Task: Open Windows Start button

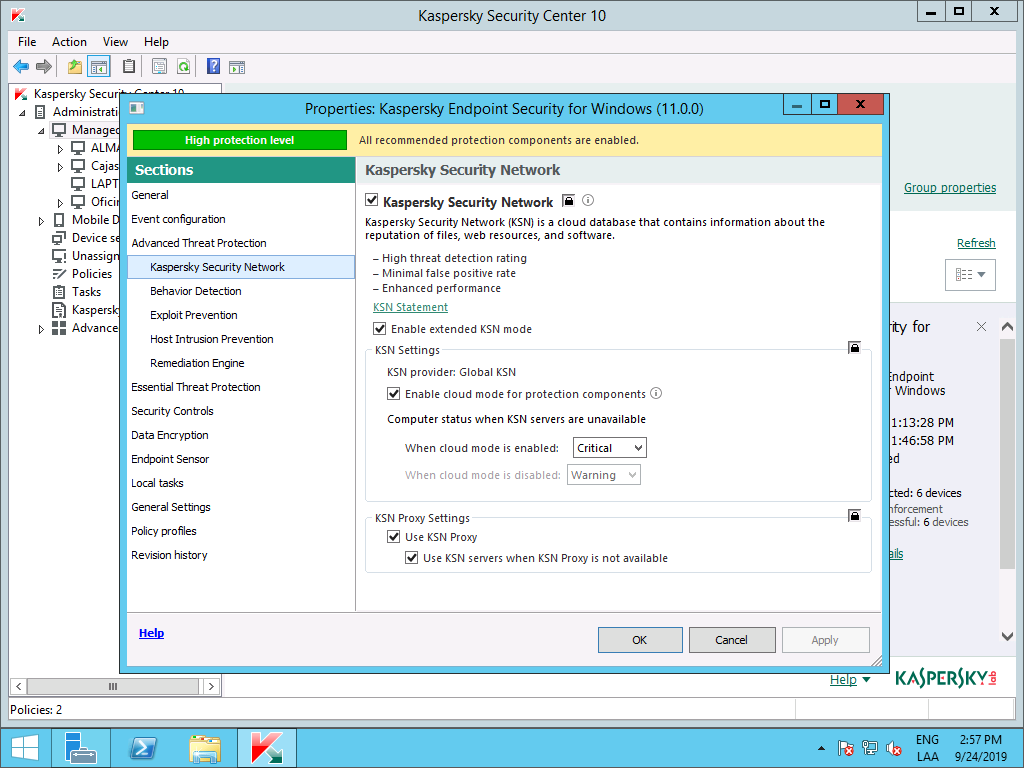Action: 25,748
